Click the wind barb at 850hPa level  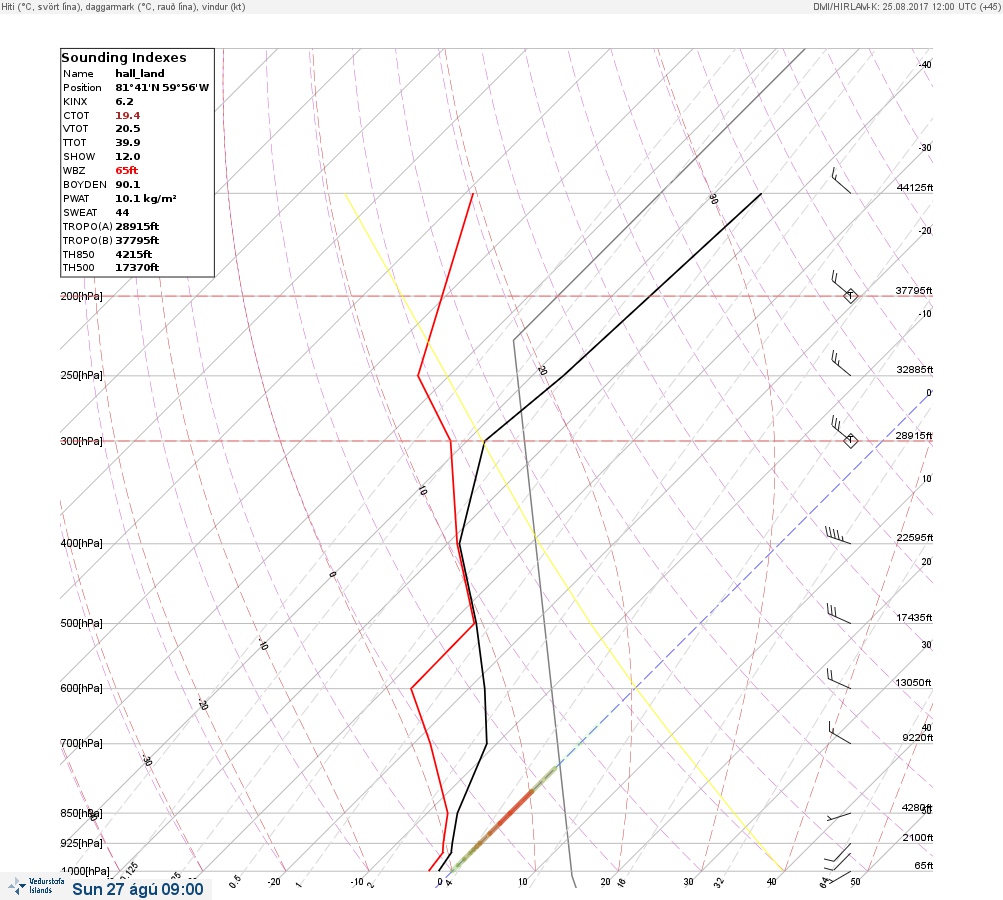click(839, 816)
